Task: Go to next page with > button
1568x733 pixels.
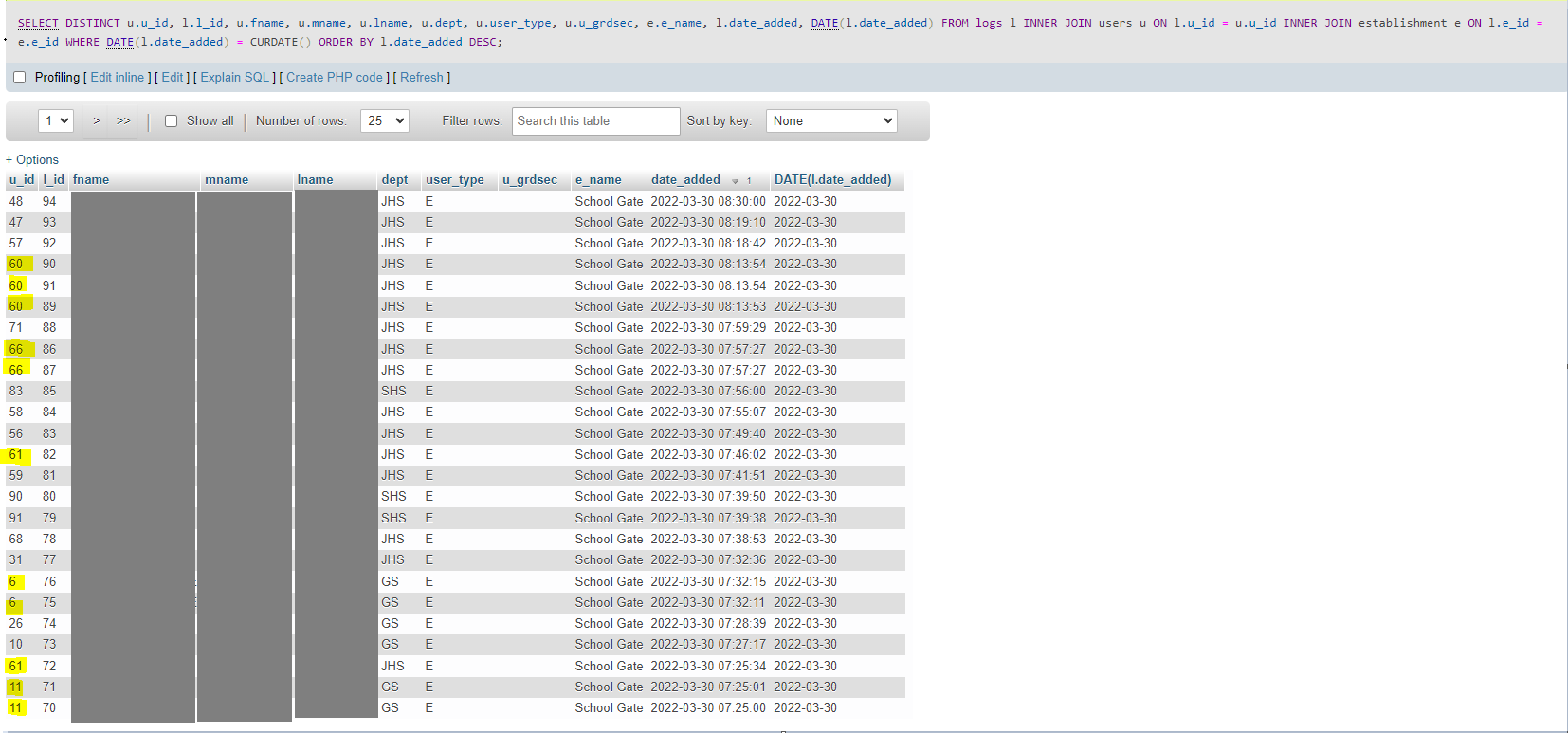Action: (97, 121)
